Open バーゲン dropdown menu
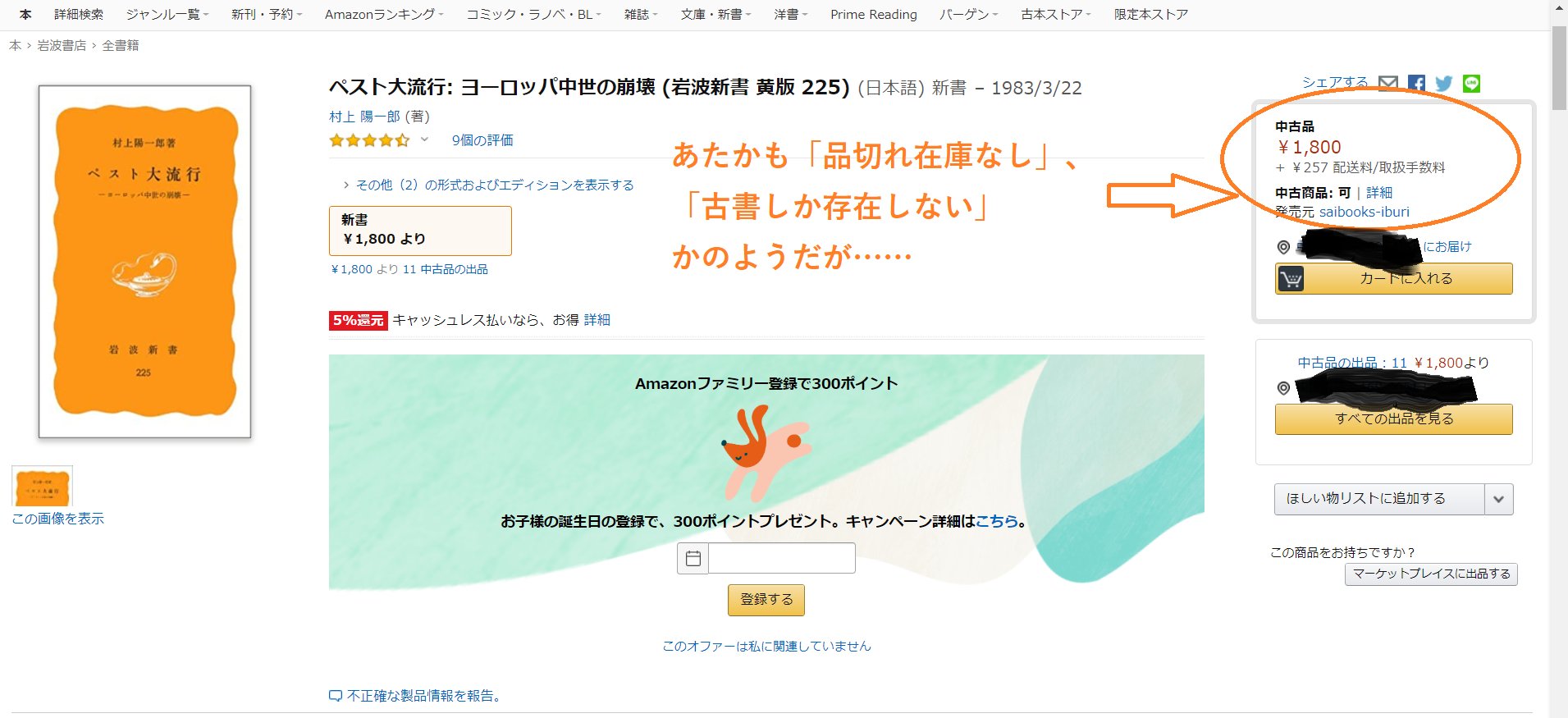 point(969,14)
